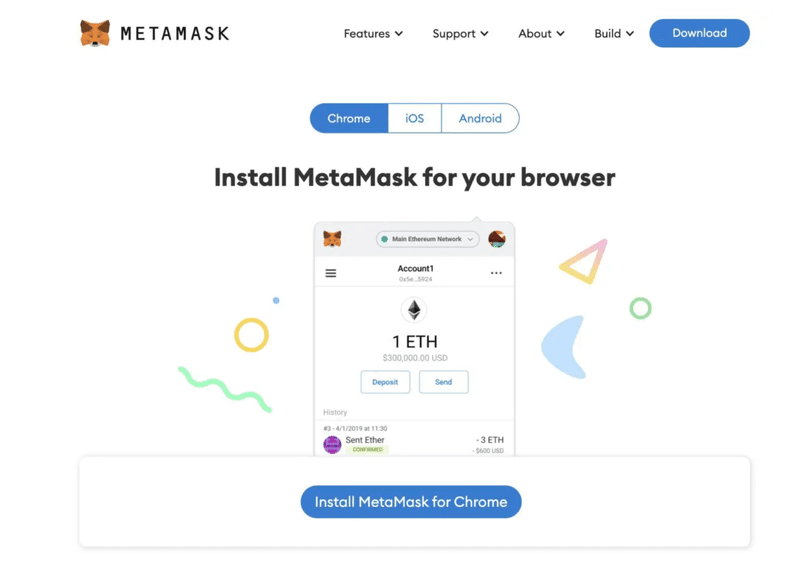Click the MetaMask fox logo in header
Viewport: 800px width, 572px height.
click(95, 34)
